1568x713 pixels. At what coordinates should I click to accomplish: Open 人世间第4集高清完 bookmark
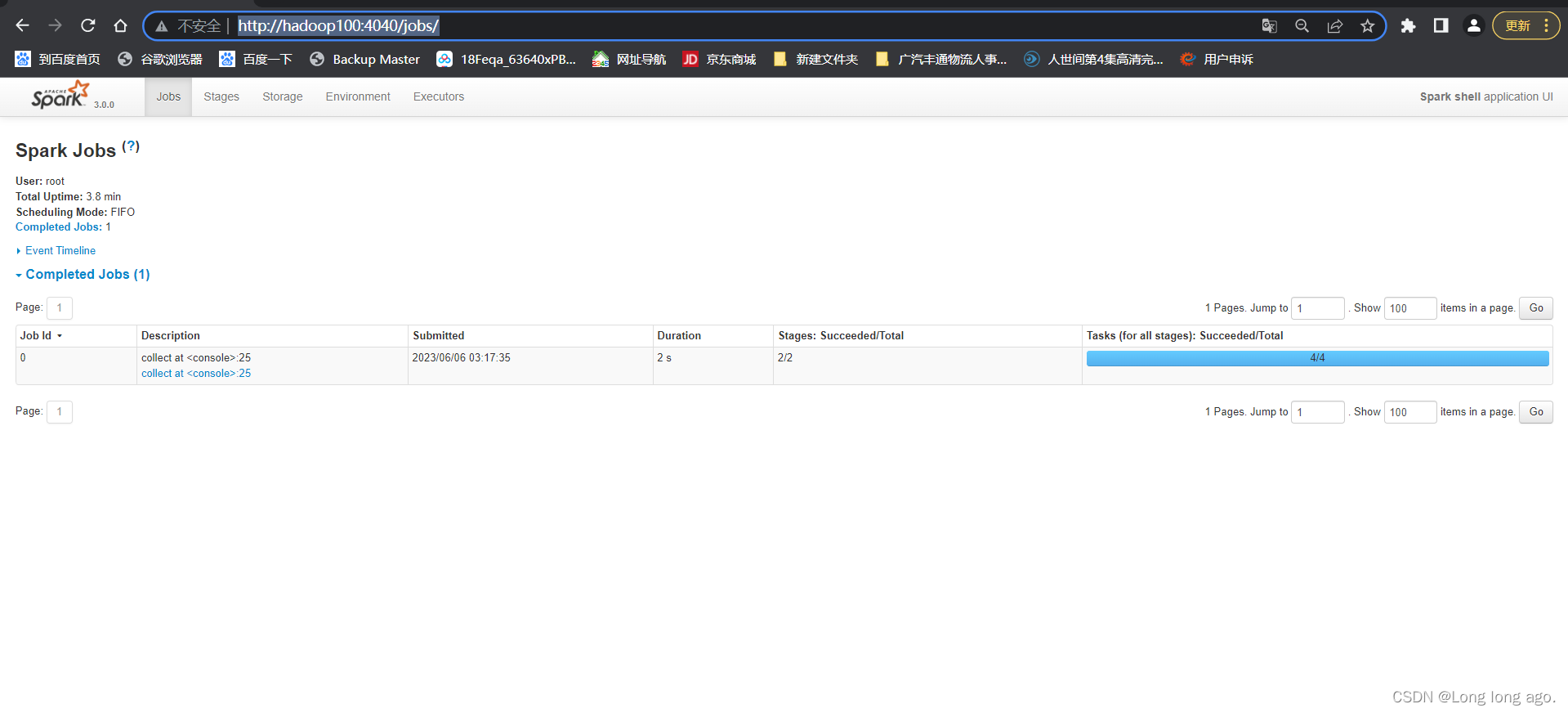[1093, 59]
